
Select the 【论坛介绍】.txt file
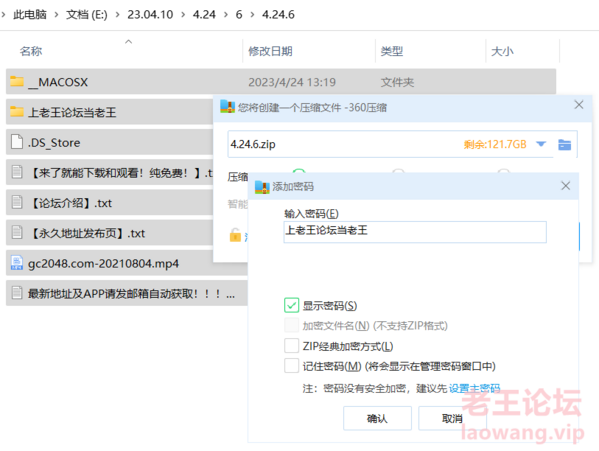[110, 203]
